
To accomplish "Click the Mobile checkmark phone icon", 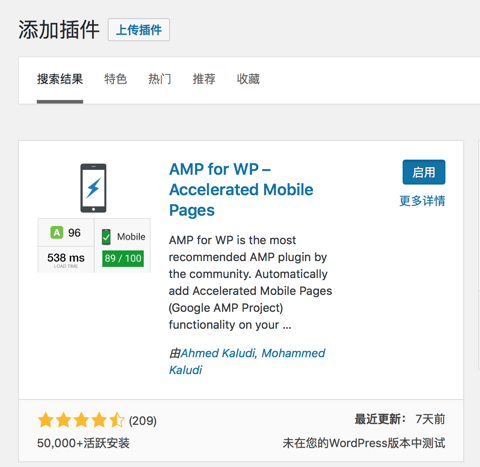I will click(106, 237).
